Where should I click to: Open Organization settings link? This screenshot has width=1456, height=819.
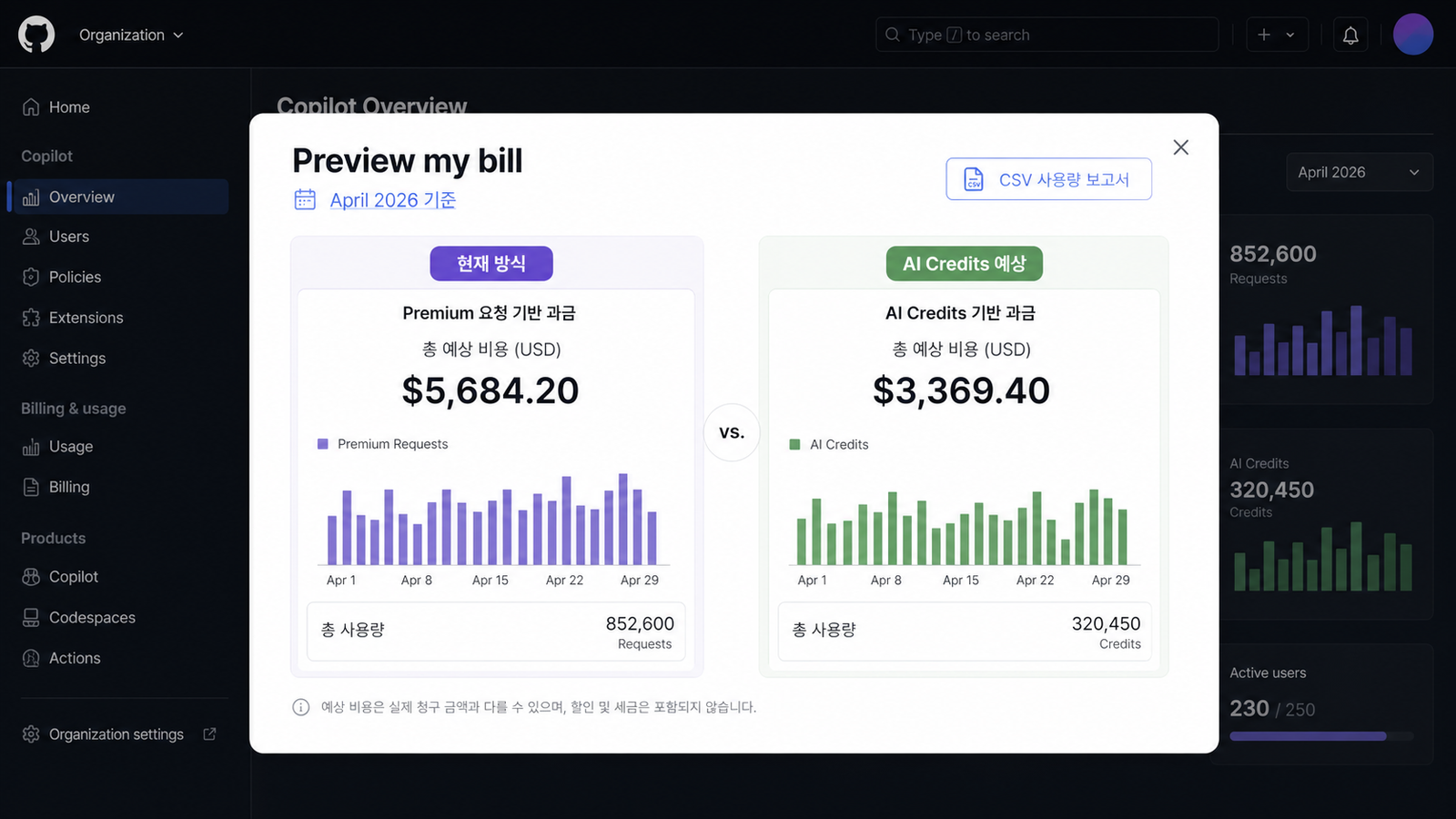coord(118,734)
